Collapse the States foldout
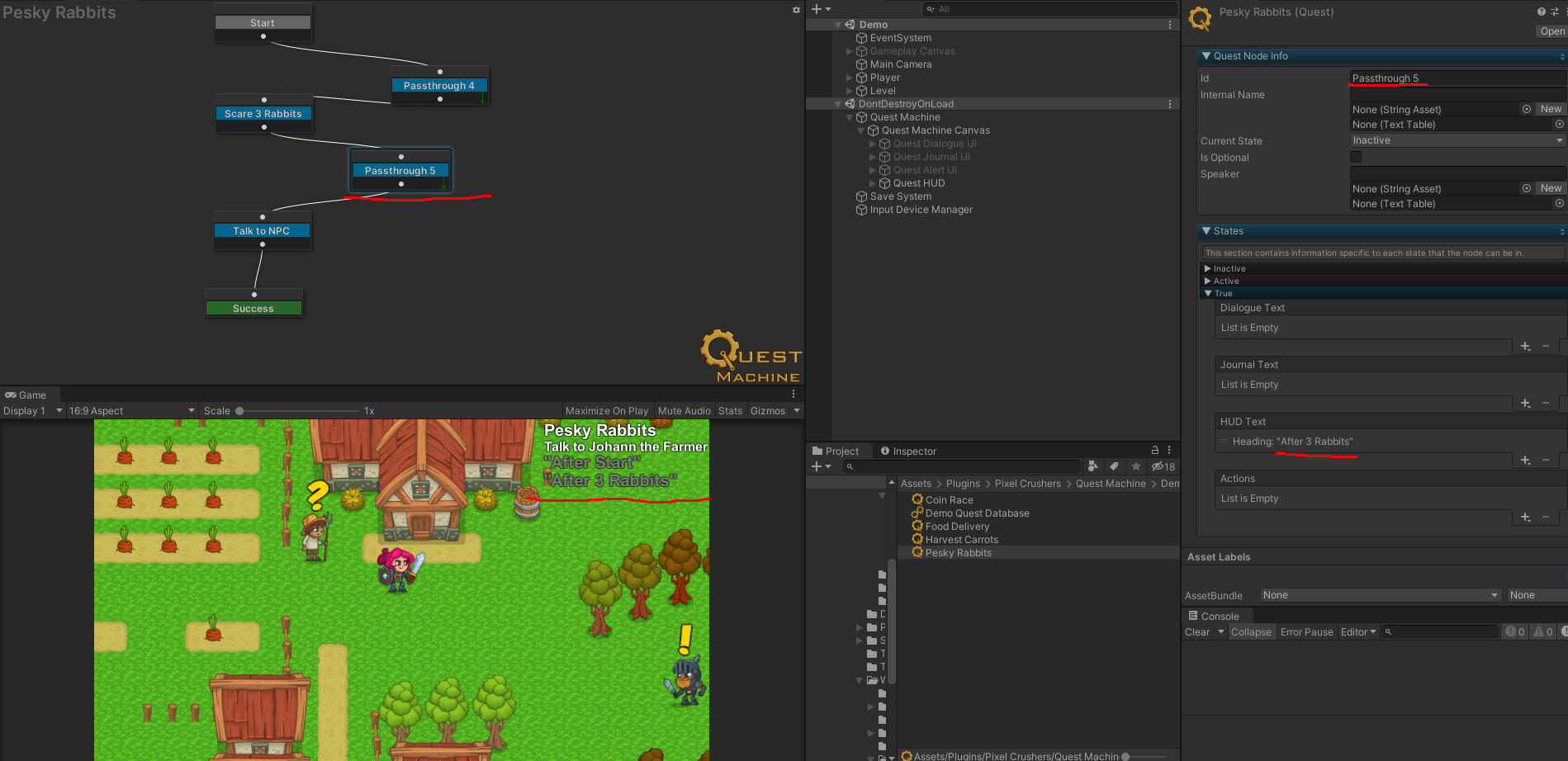This screenshot has height=761, width=1568. click(1206, 231)
